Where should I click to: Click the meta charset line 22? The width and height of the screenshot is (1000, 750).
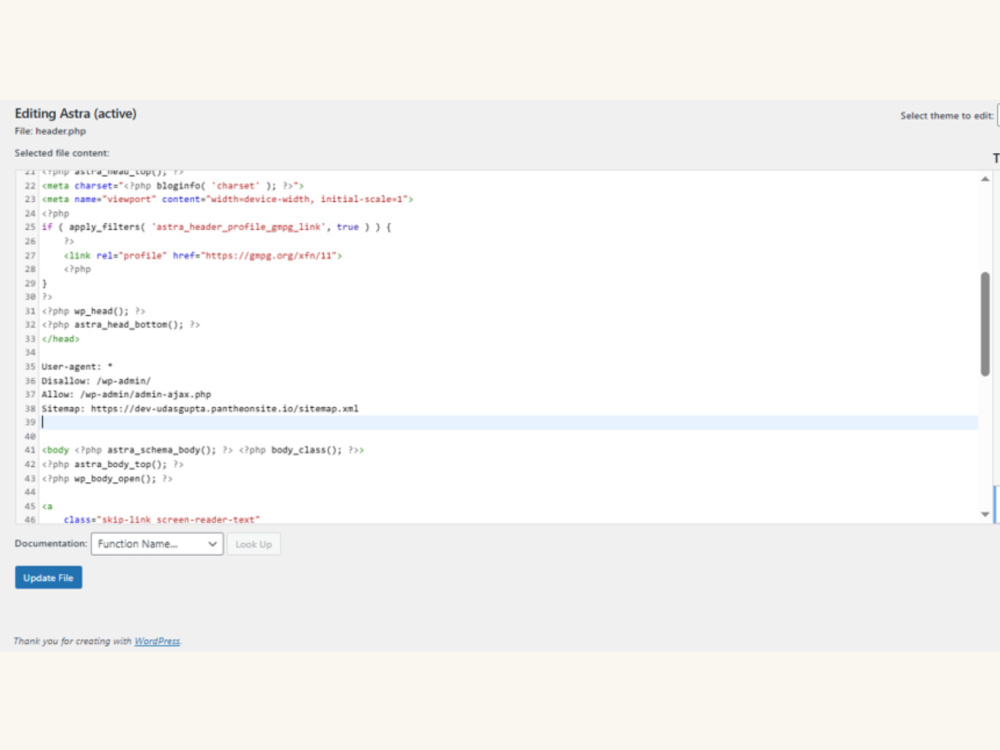click(x=173, y=186)
